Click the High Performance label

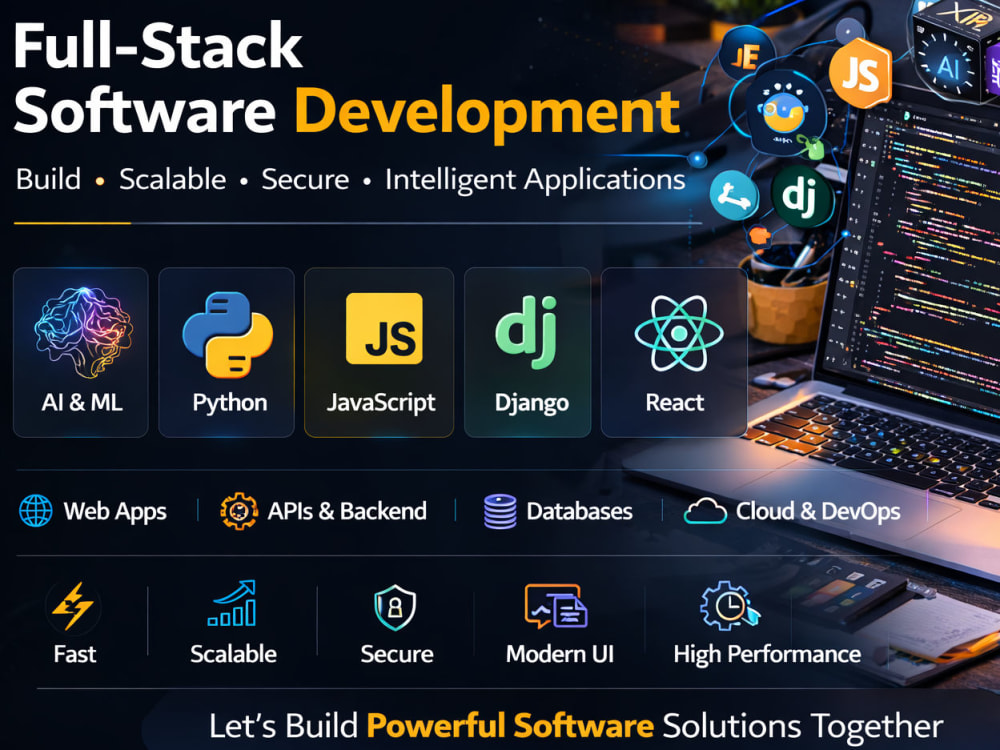tap(767, 655)
